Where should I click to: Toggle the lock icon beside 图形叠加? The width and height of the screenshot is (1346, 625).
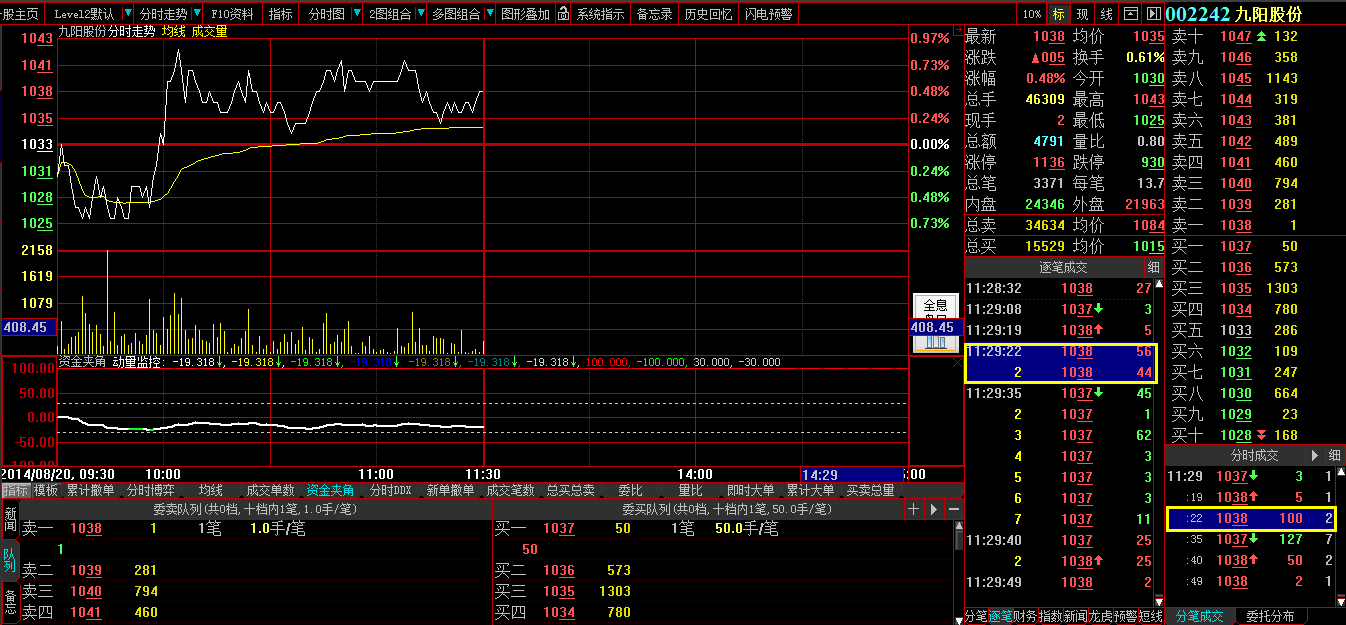(x=563, y=14)
